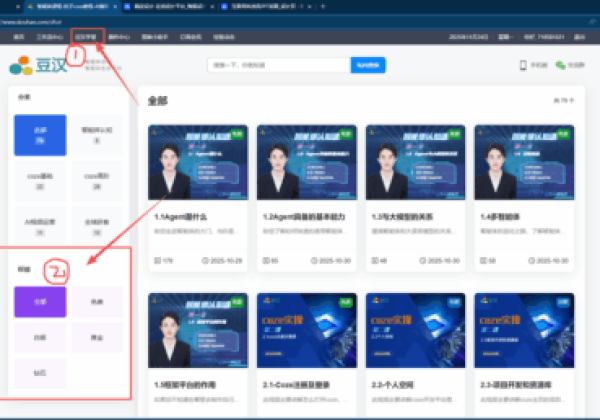Click the green WeChat icon in the header
This screenshot has height=420, width=600.
[x=561, y=65]
